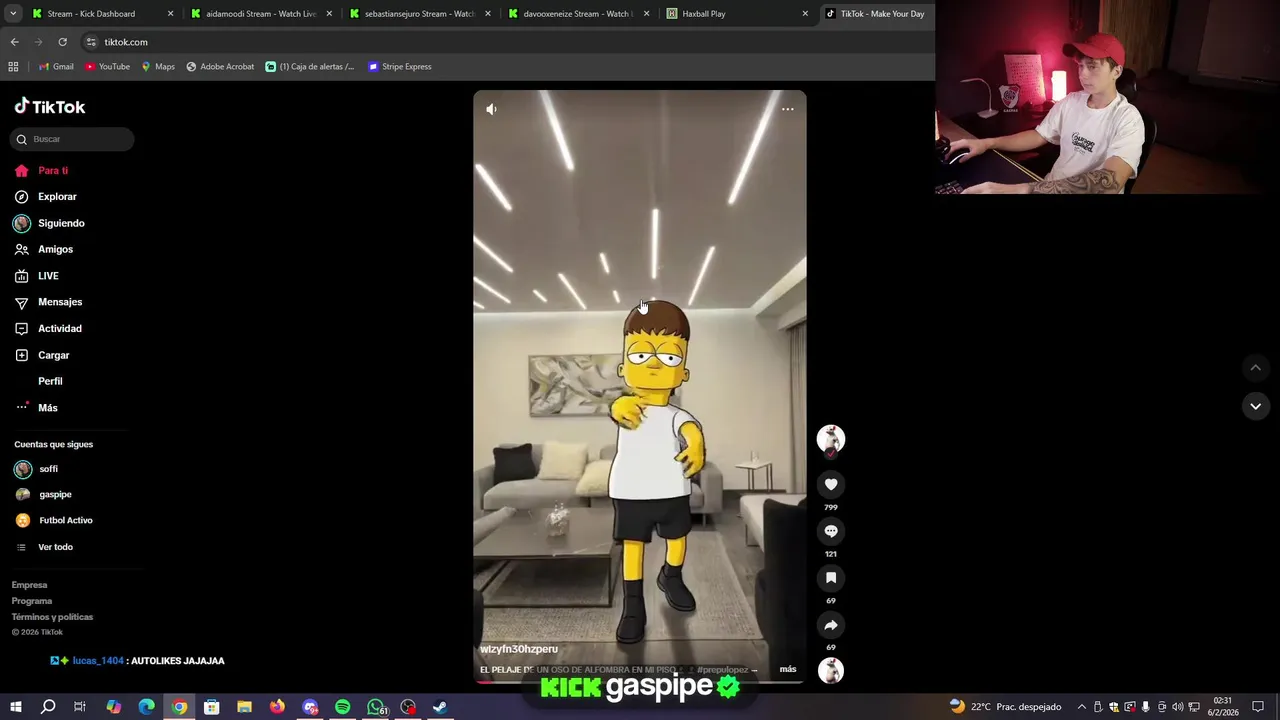Open the Explorar section
Screen dimensions: 1280x720
click(x=46, y=197)
